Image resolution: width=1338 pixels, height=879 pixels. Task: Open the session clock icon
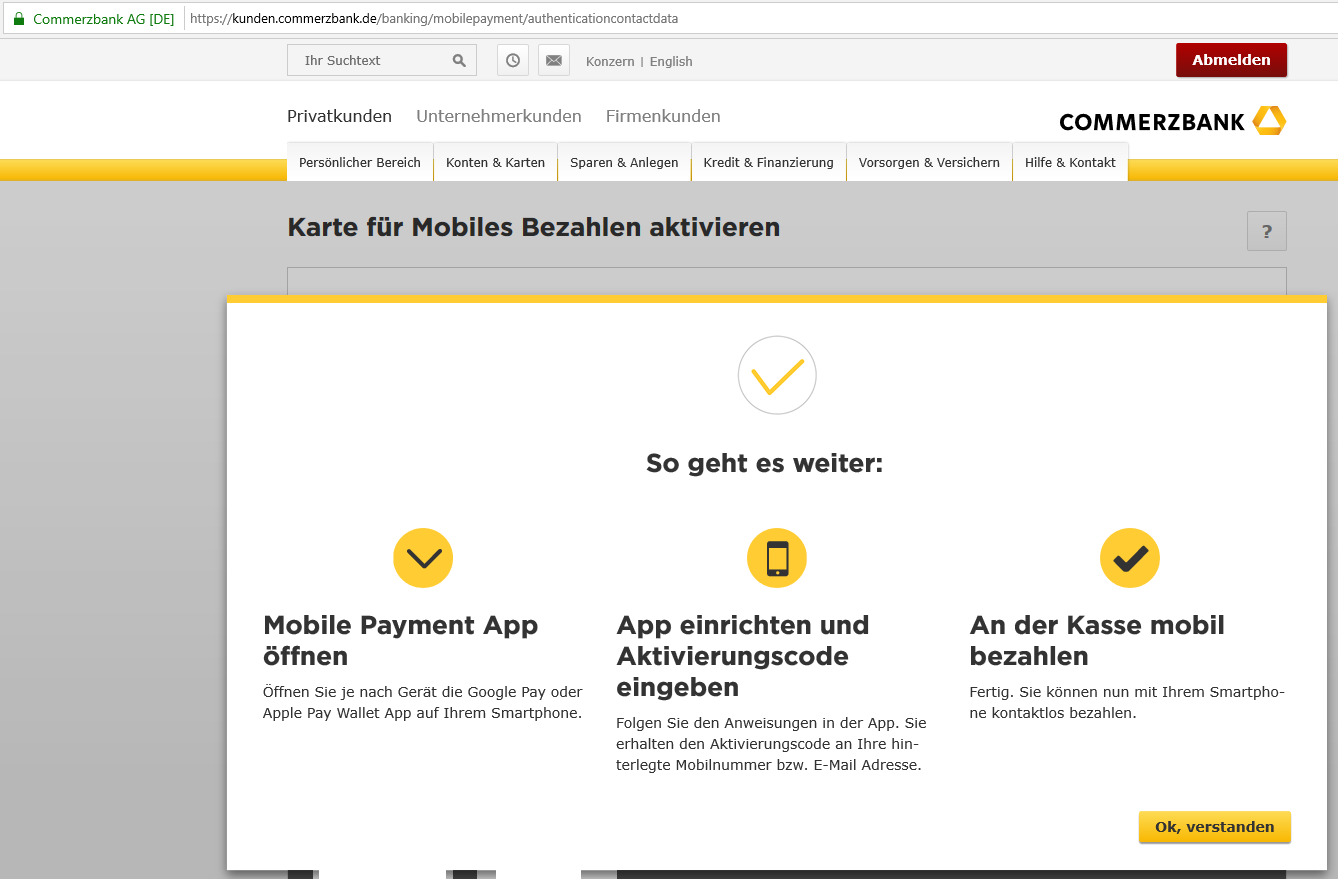pos(513,61)
